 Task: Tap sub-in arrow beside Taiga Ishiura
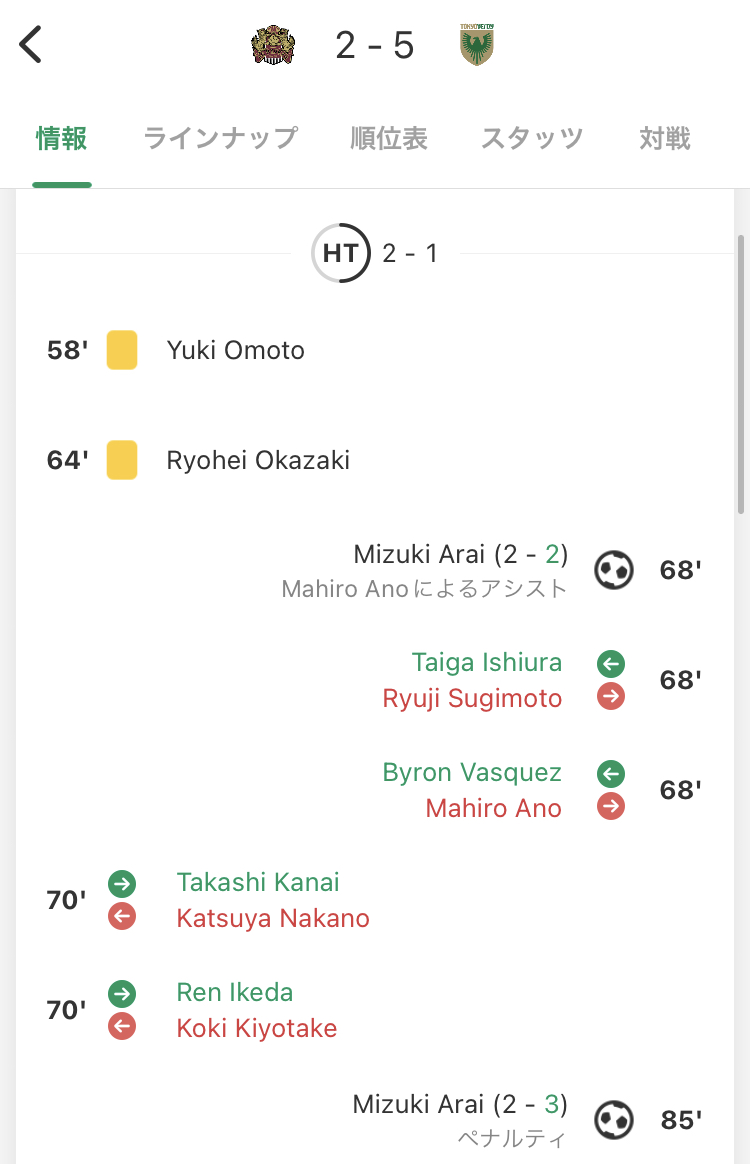[611, 663]
